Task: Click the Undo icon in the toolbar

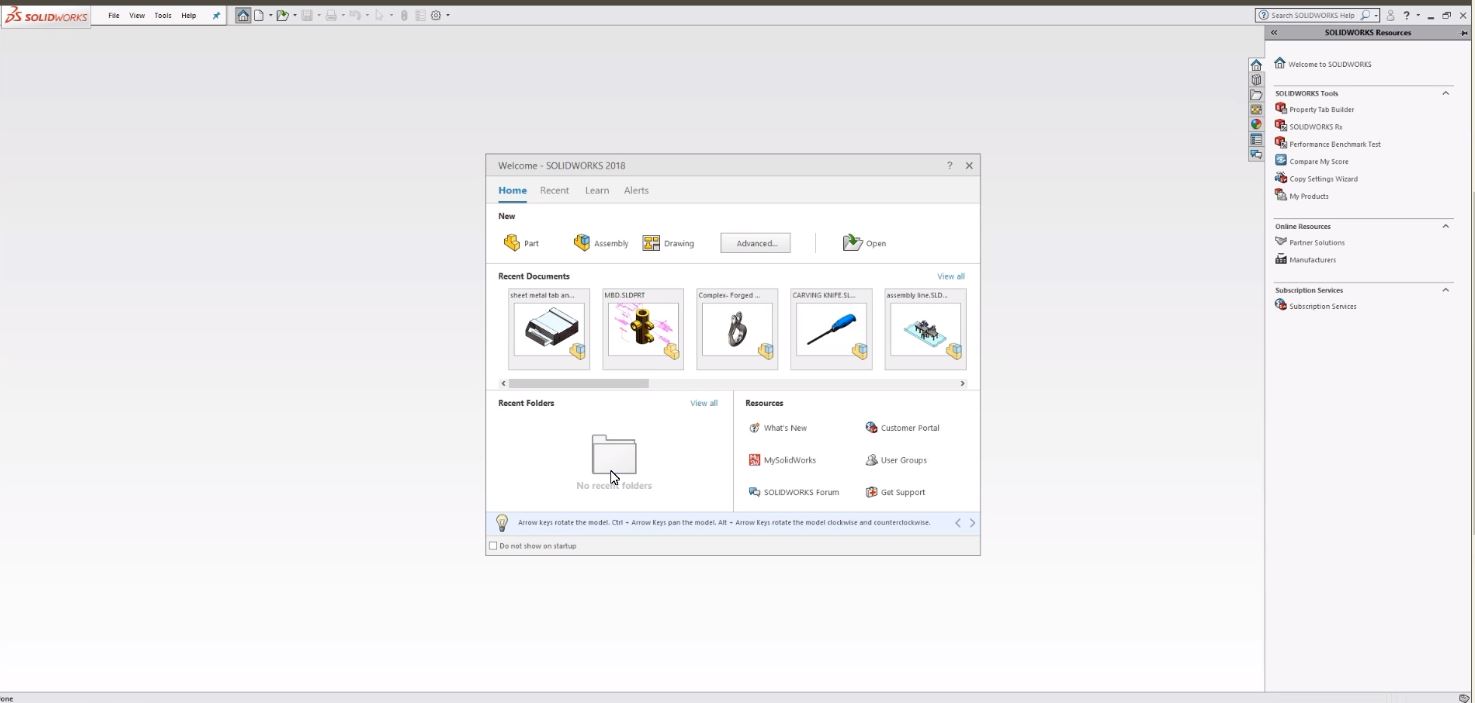Action: (x=355, y=15)
